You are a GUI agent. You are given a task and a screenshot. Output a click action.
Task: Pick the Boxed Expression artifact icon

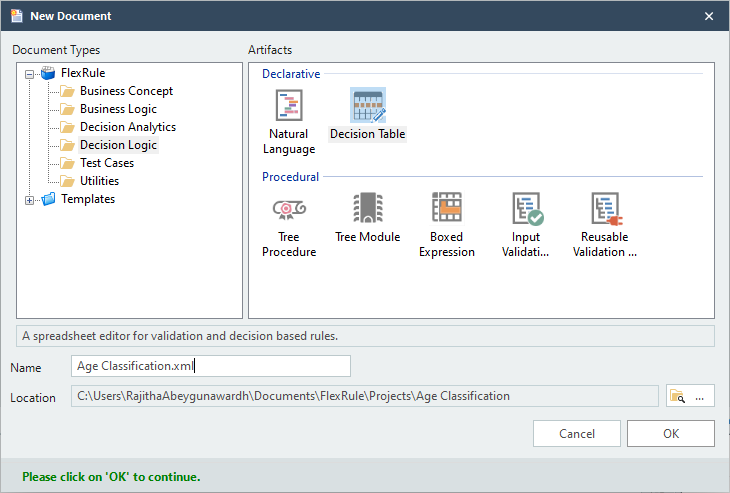(446, 208)
